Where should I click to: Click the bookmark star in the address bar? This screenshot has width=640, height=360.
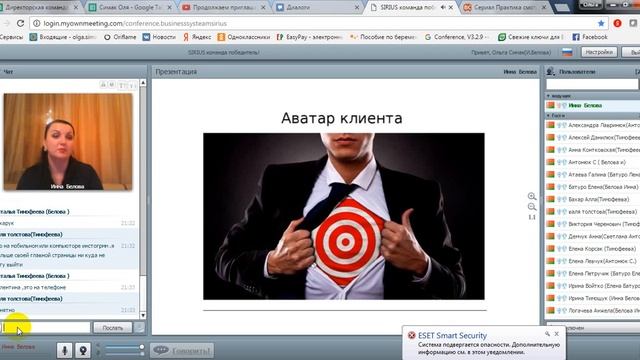(x=601, y=23)
